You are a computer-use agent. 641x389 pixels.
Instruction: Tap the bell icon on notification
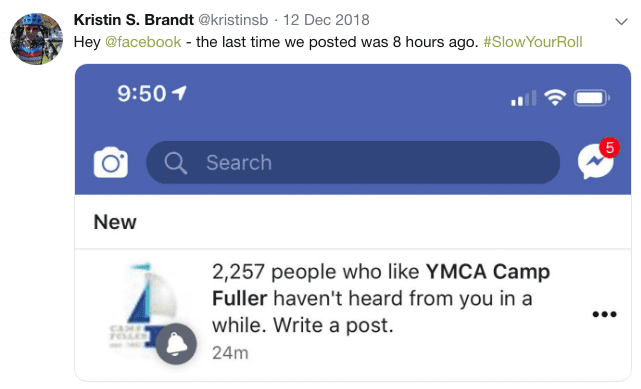176,344
